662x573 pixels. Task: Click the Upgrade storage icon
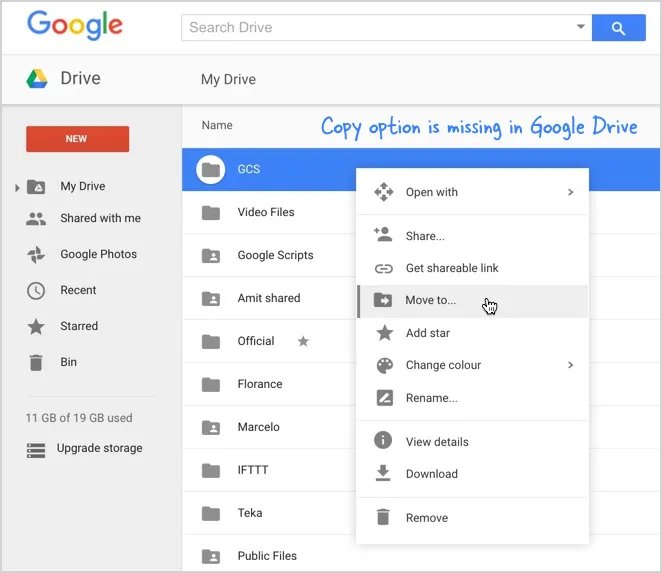[x=36, y=449]
